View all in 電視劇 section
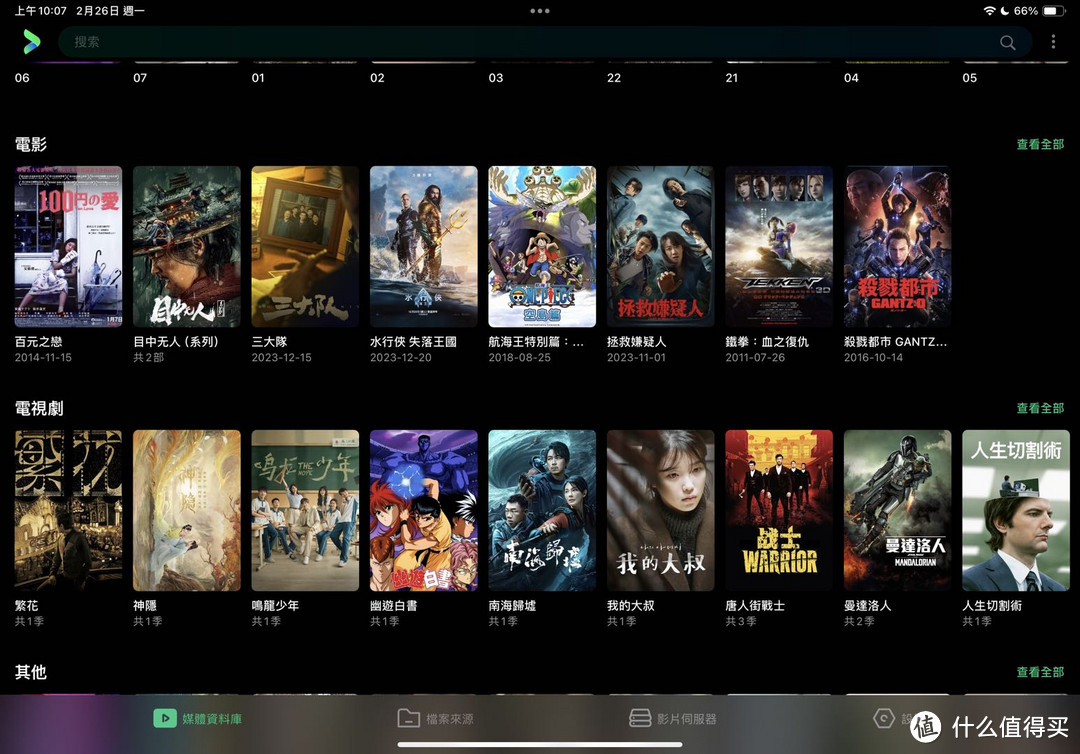The height and width of the screenshot is (754, 1080). tap(1040, 408)
